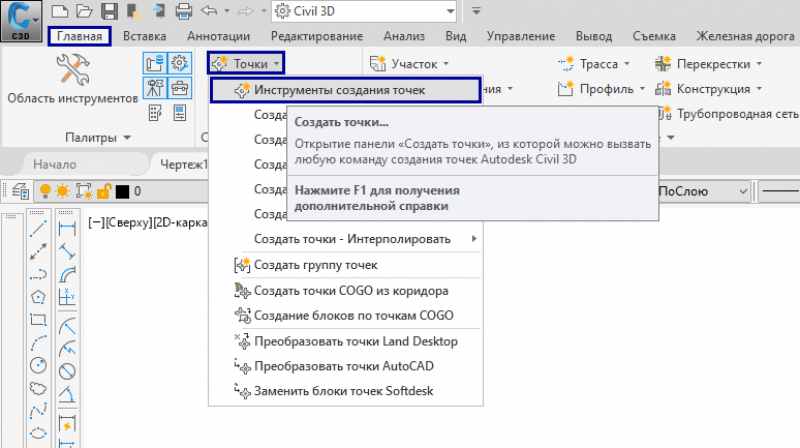Click the Redo arrow icon
Screen dimensions: 800x448
pos(246,11)
